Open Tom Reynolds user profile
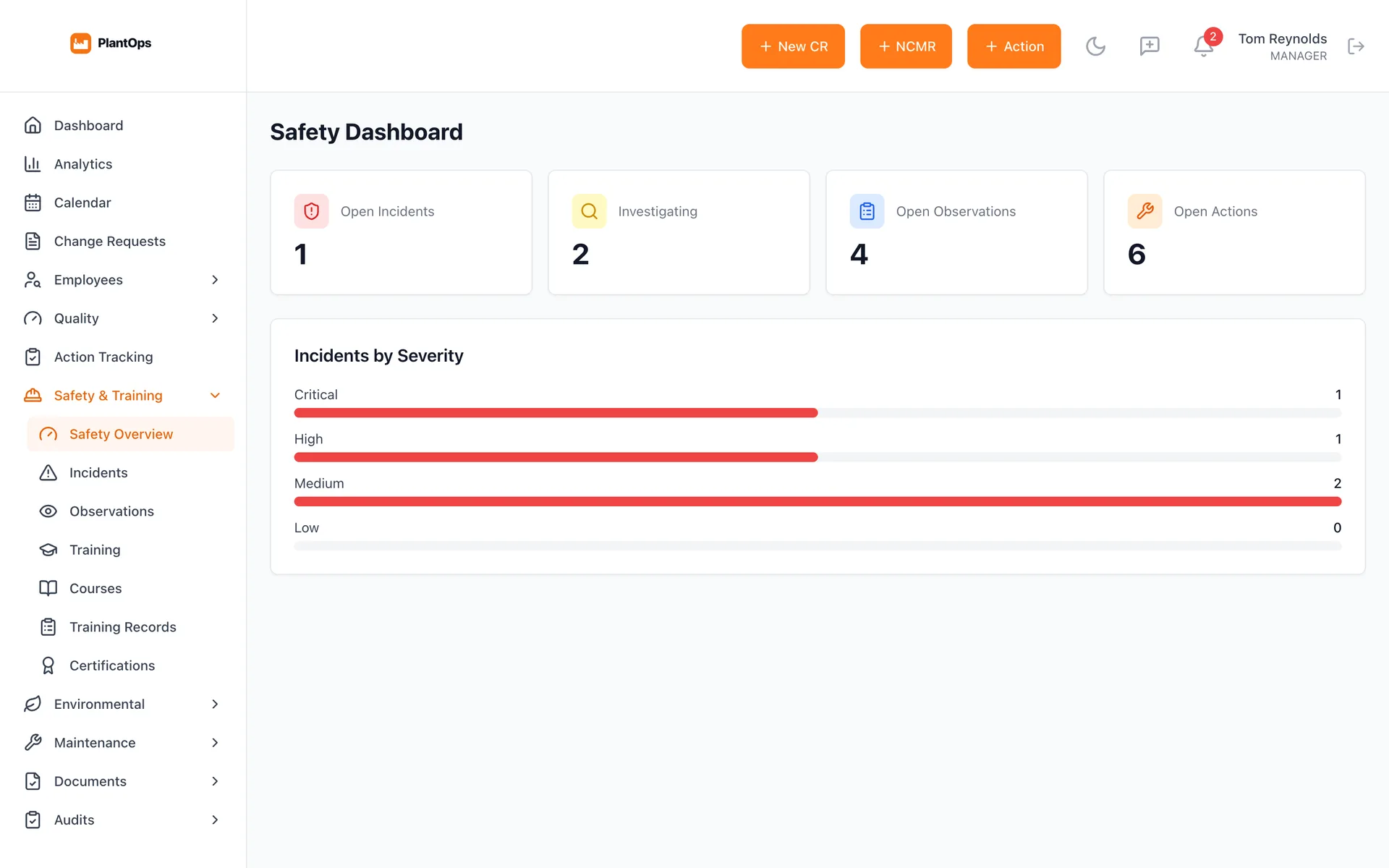 [x=1282, y=46]
